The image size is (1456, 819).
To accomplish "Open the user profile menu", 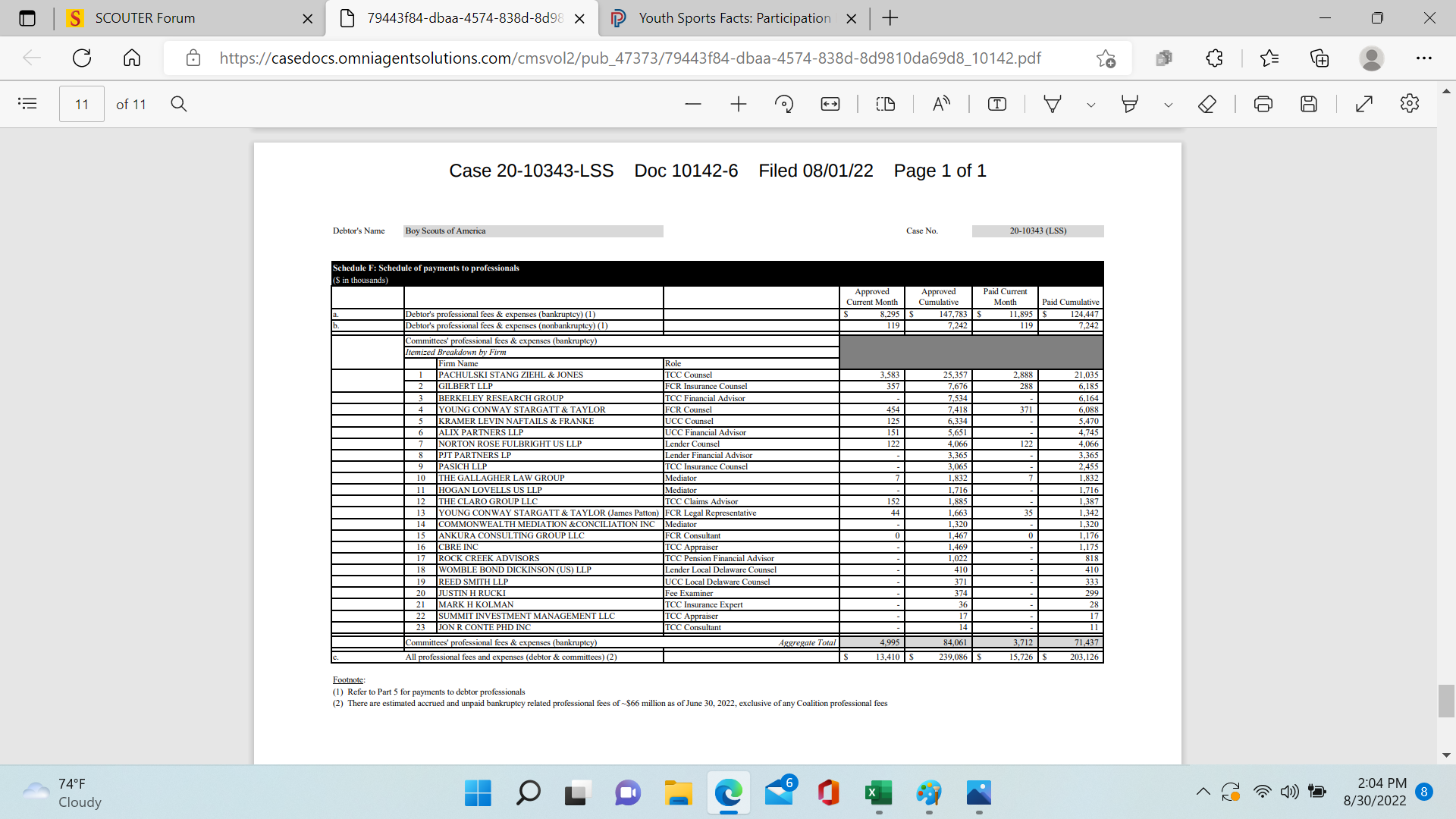I will (x=1371, y=58).
